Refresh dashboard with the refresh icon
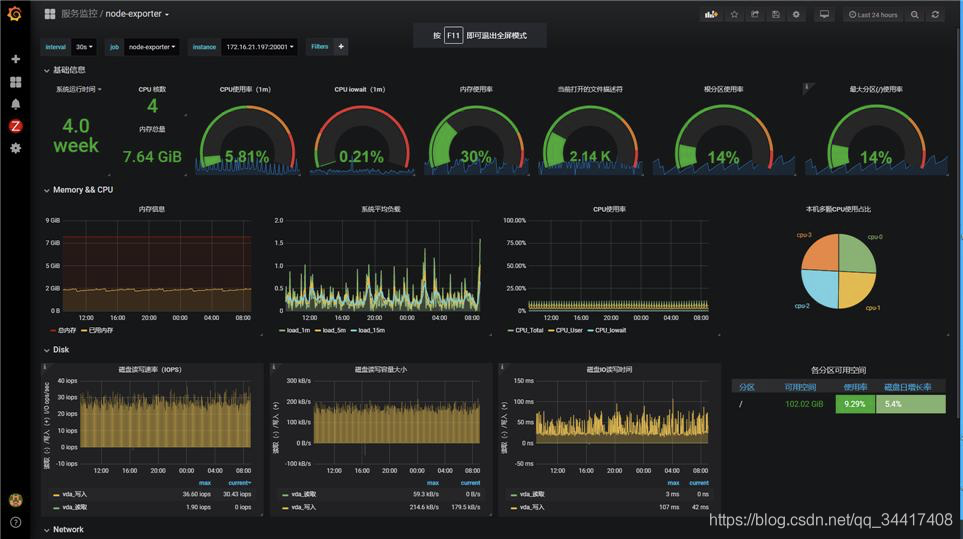The image size is (963, 539). pos(935,14)
